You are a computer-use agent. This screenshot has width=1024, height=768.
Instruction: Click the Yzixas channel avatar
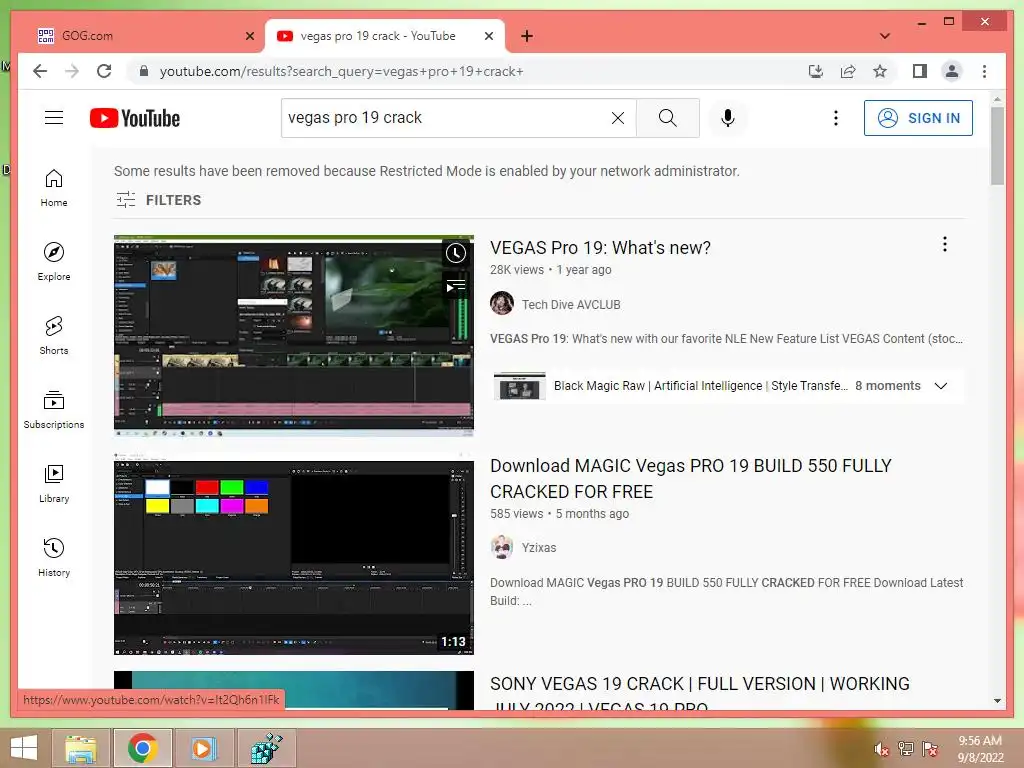click(x=502, y=547)
